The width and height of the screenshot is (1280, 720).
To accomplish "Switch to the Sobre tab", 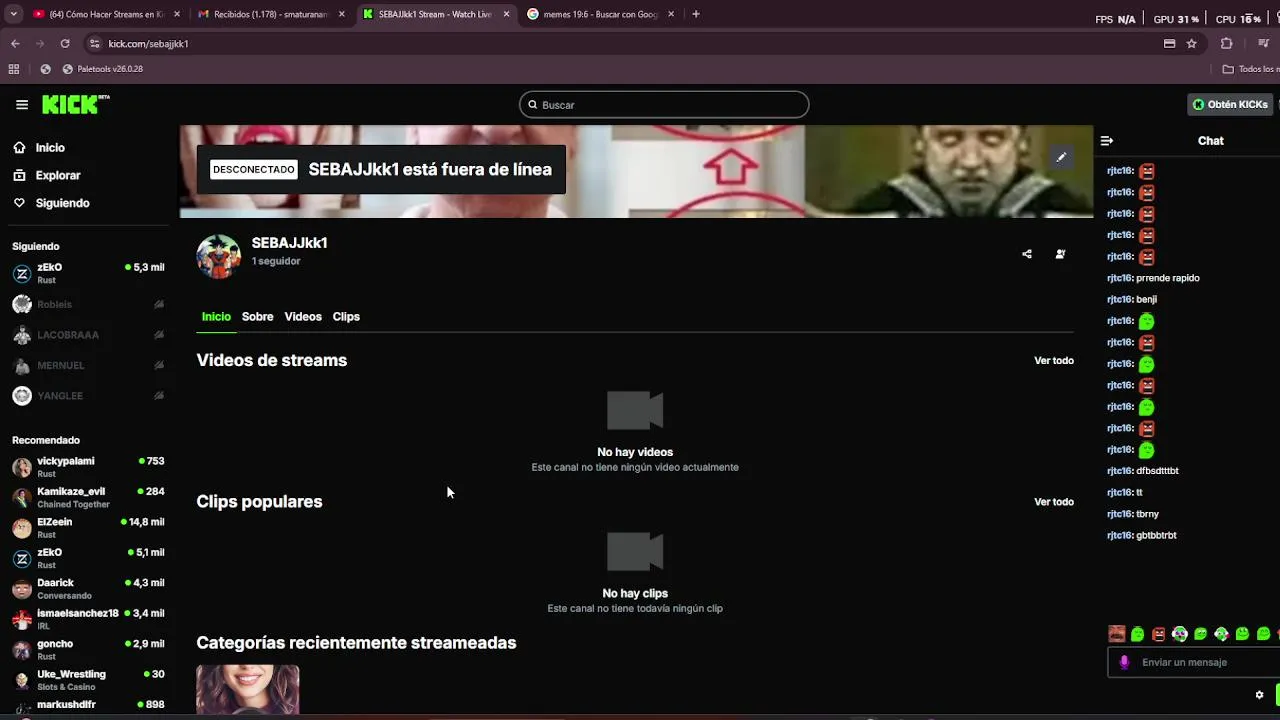I will 257,316.
